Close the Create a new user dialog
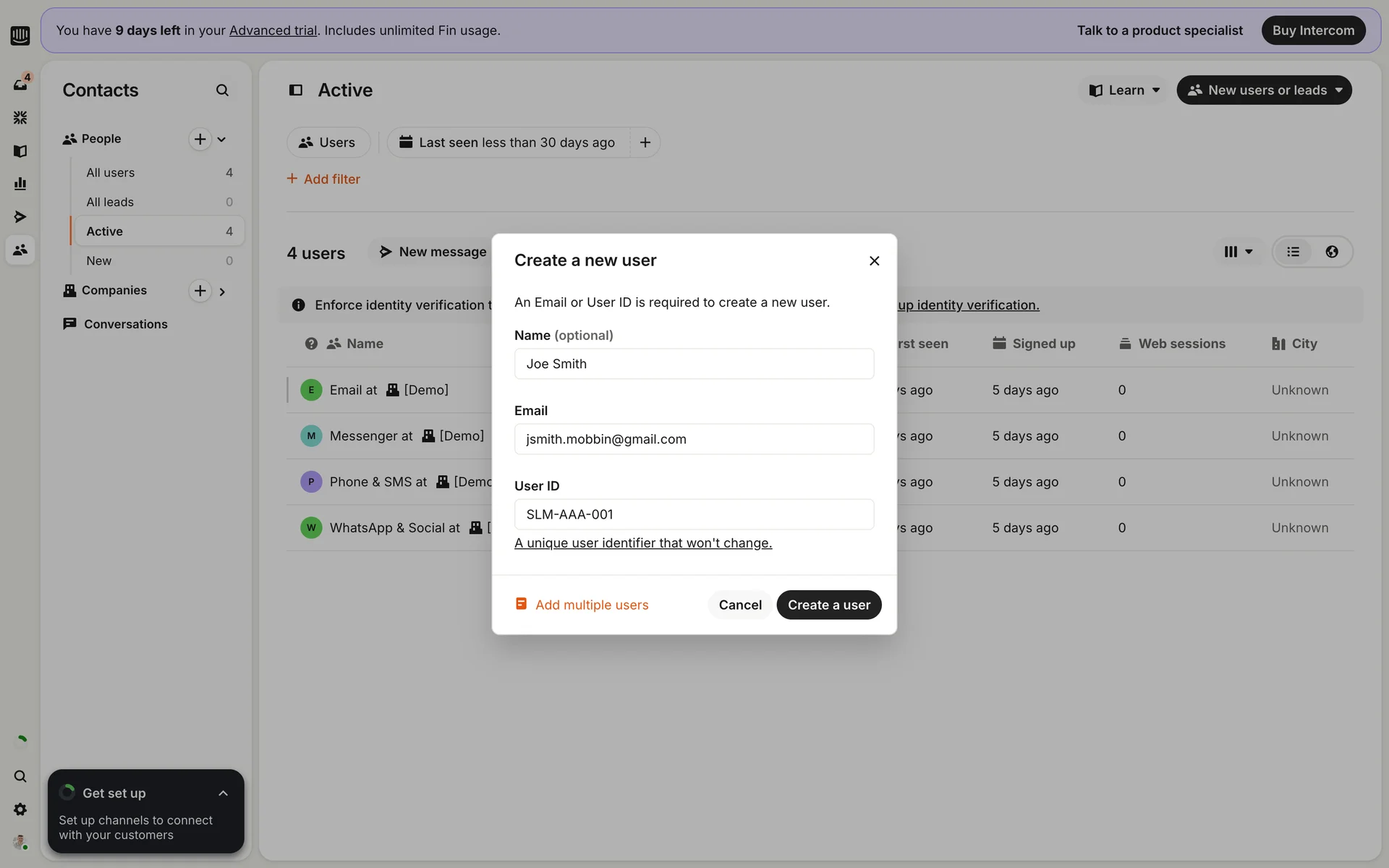This screenshot has height=868, width=1389. pos(874,260)
